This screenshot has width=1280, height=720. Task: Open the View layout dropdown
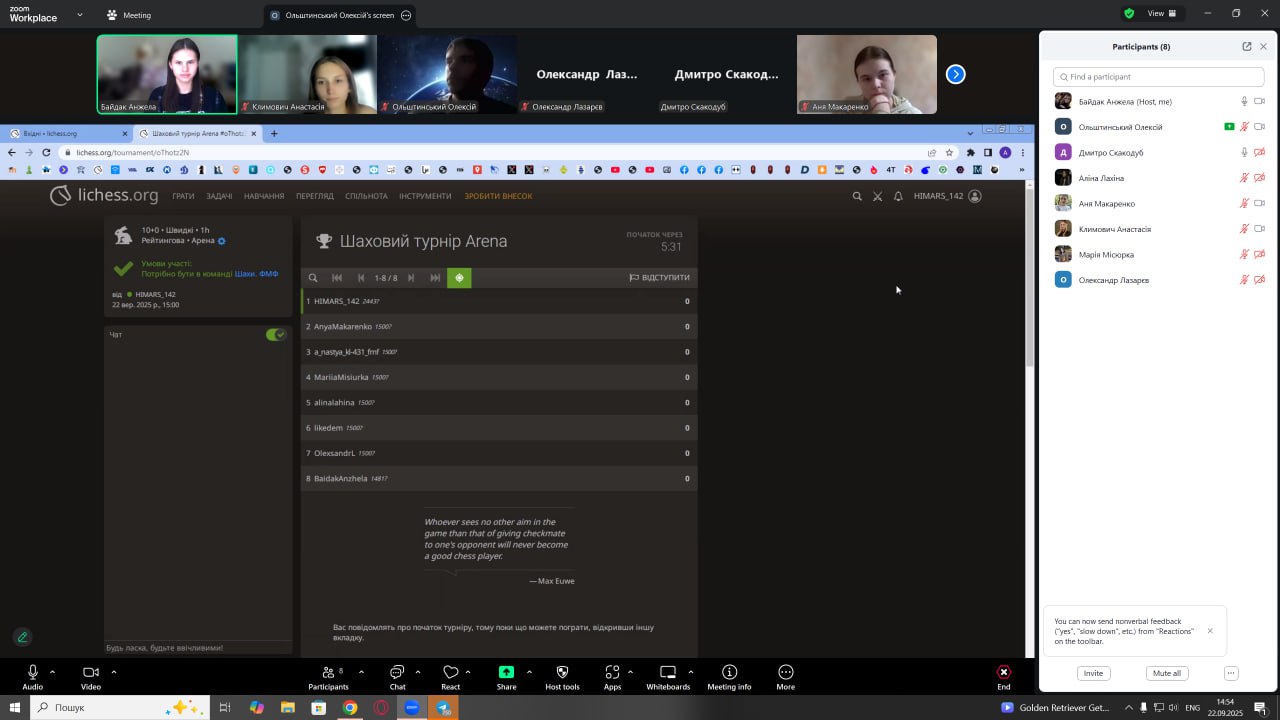click(1161, 14)
